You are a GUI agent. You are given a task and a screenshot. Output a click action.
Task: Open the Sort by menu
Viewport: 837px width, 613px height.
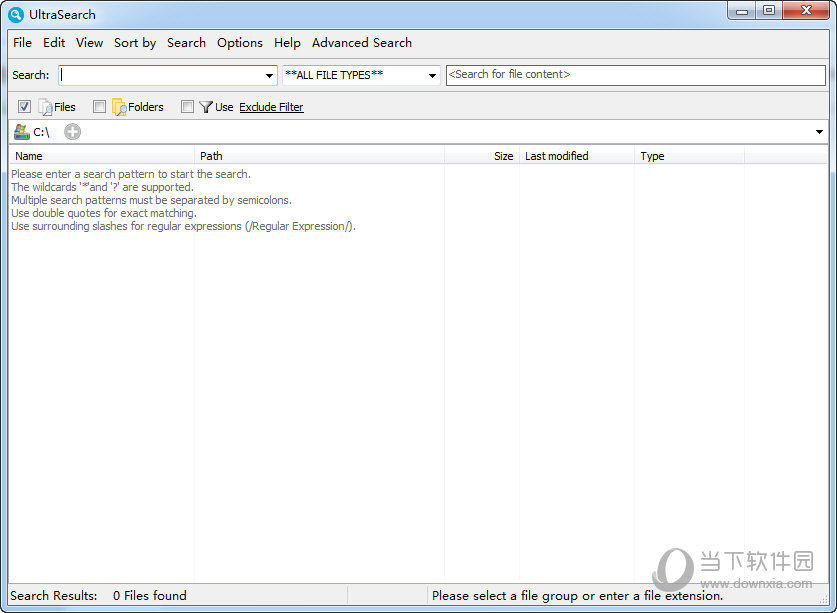pyautogui.click(x=135, y=43)
